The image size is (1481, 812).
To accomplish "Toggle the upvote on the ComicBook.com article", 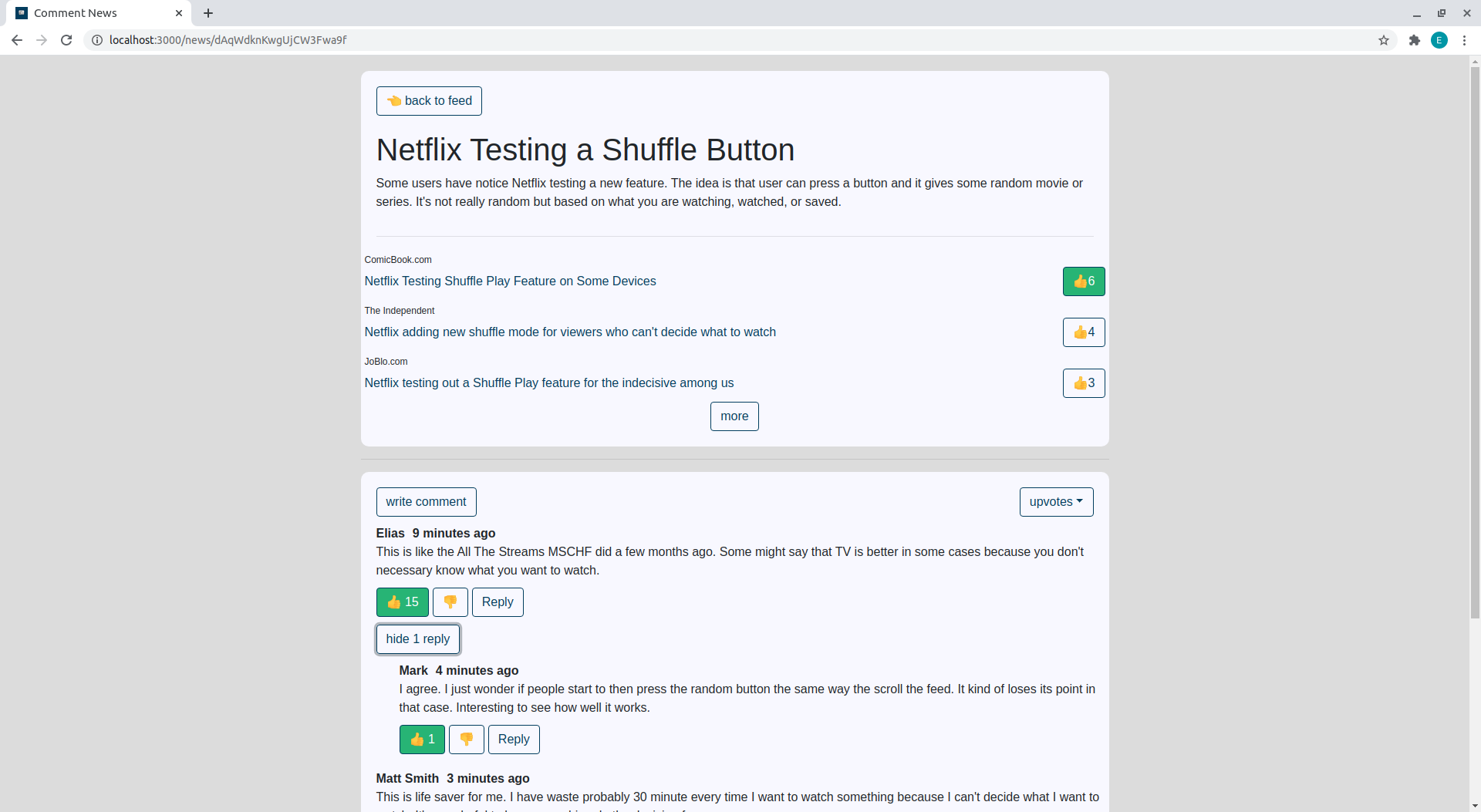I will 1083,281.
